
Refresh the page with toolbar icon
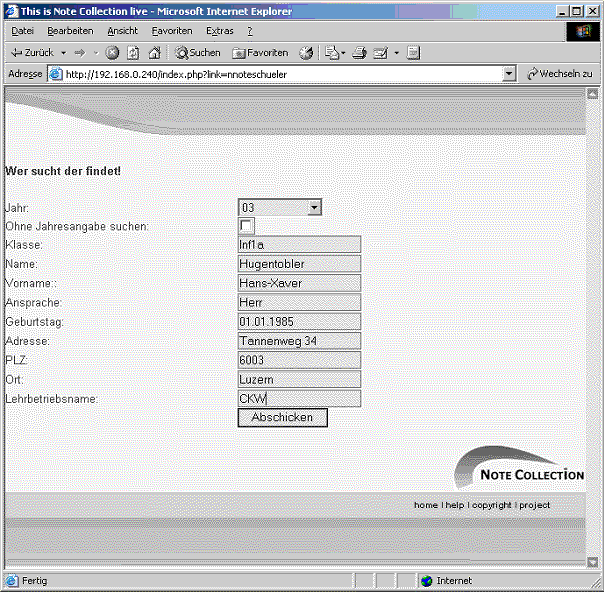133,53
